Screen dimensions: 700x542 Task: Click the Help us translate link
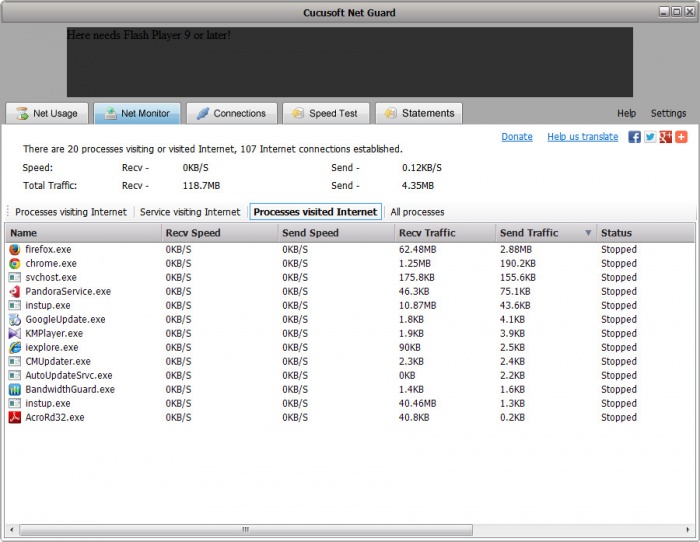(582, 137)
